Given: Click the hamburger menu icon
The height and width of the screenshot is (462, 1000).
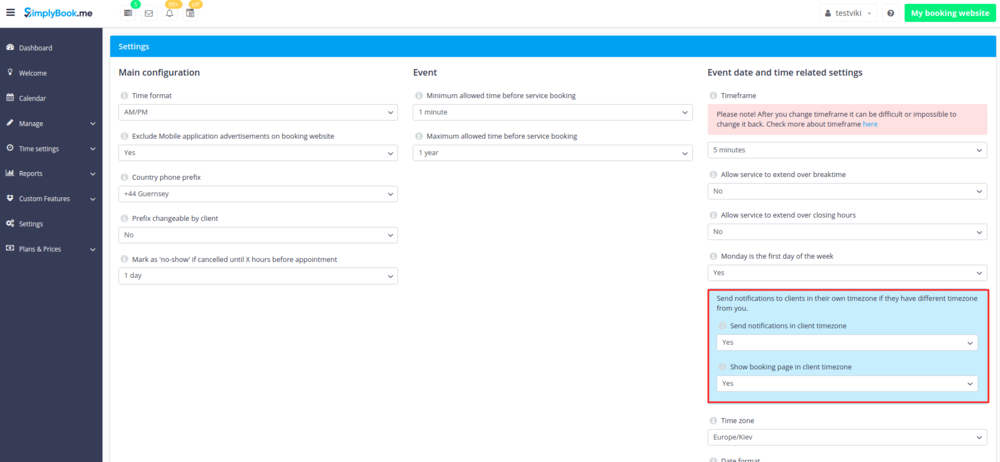Looking at the screenshot, I should (x=11, y=13).
